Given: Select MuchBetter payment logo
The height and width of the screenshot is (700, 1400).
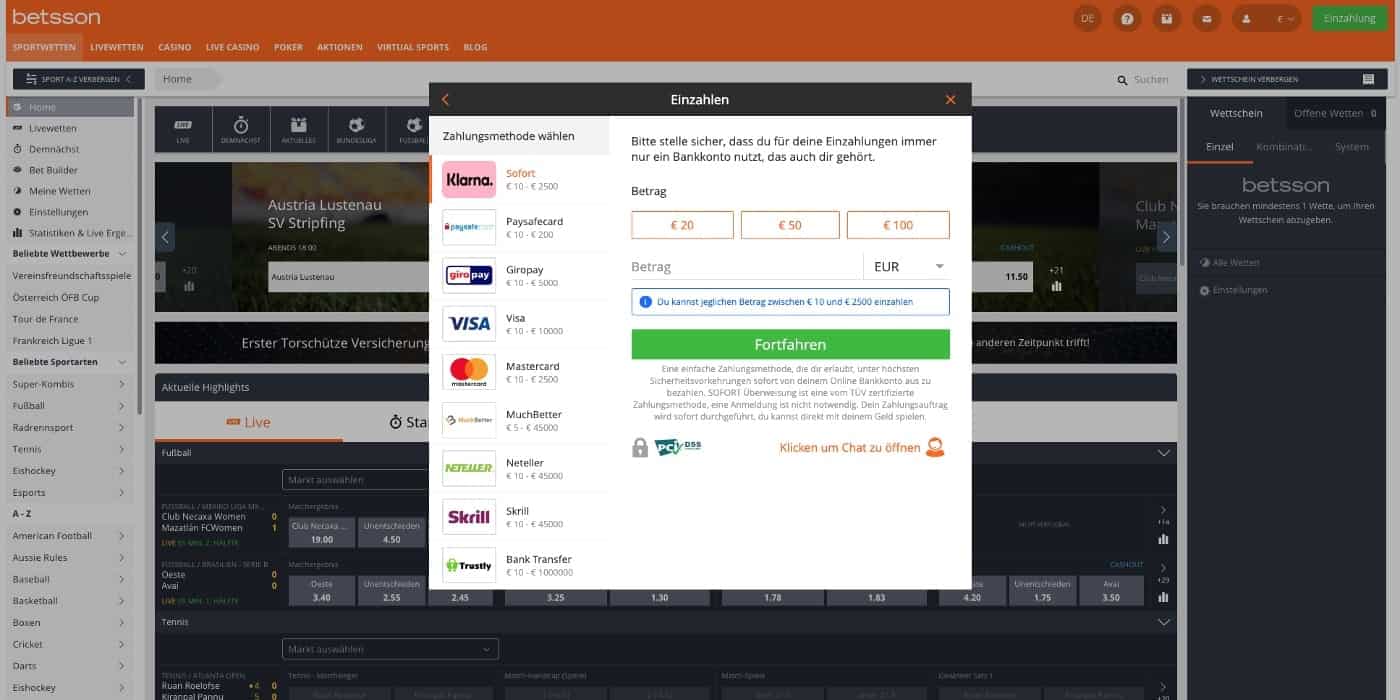Looking at the screenshot, I should (469, 420).
